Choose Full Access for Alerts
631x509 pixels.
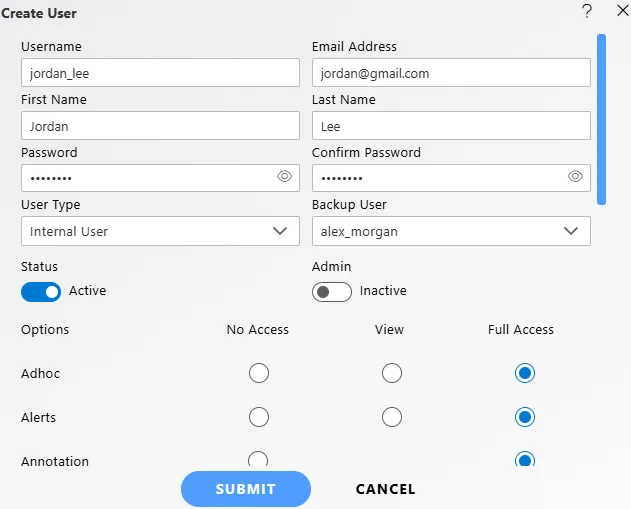tap(524, 417)
